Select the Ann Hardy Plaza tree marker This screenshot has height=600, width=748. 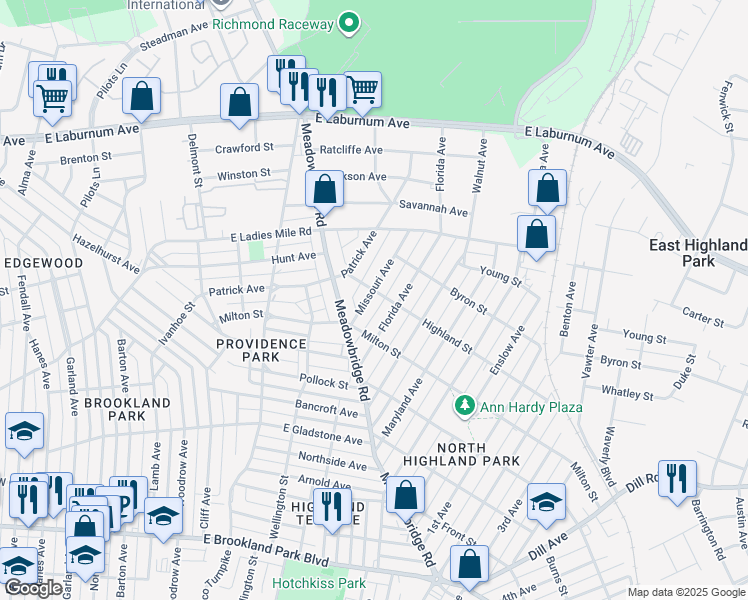tap(463, 406)
